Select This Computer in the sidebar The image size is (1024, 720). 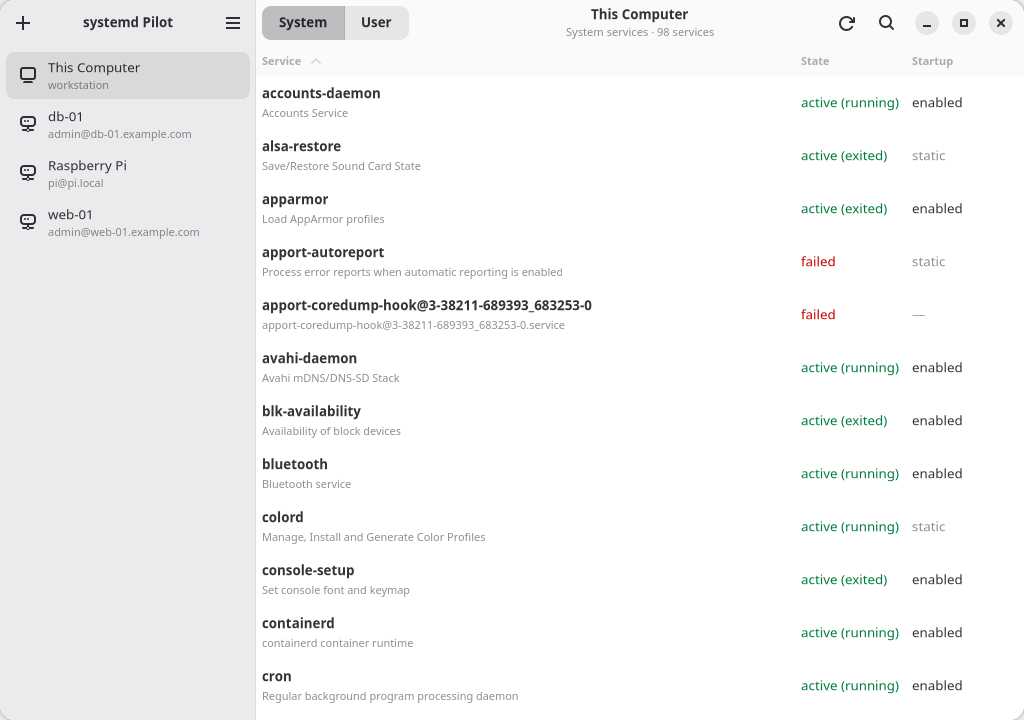pyautogui.click(x=128, y=75)
